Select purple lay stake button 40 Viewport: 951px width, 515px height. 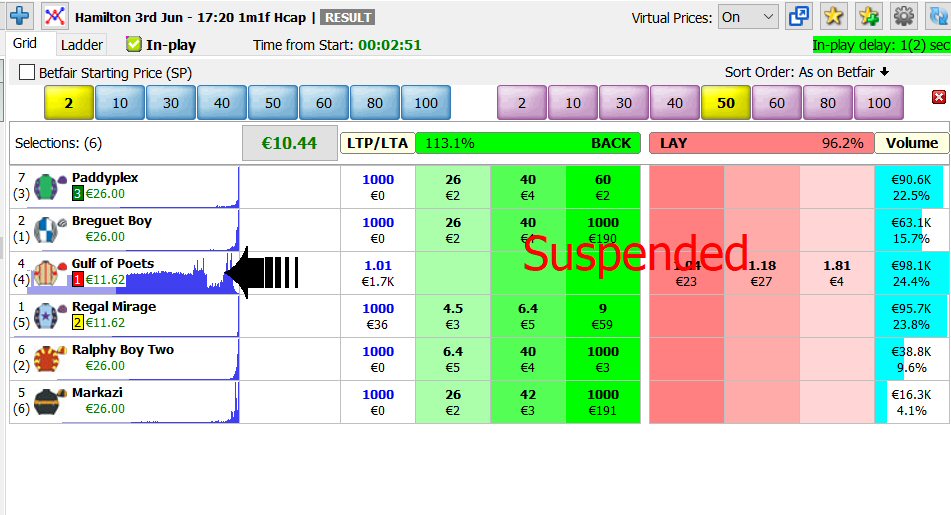[675, 103]
